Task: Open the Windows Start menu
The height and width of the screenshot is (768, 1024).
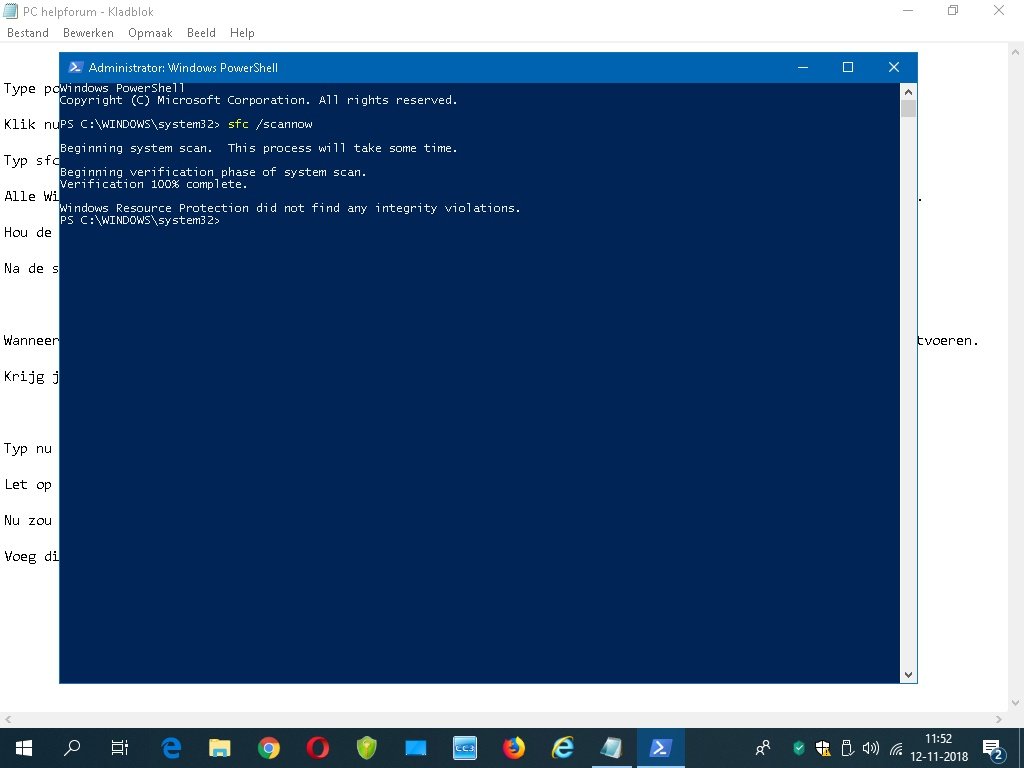Action: click(24, 748)
